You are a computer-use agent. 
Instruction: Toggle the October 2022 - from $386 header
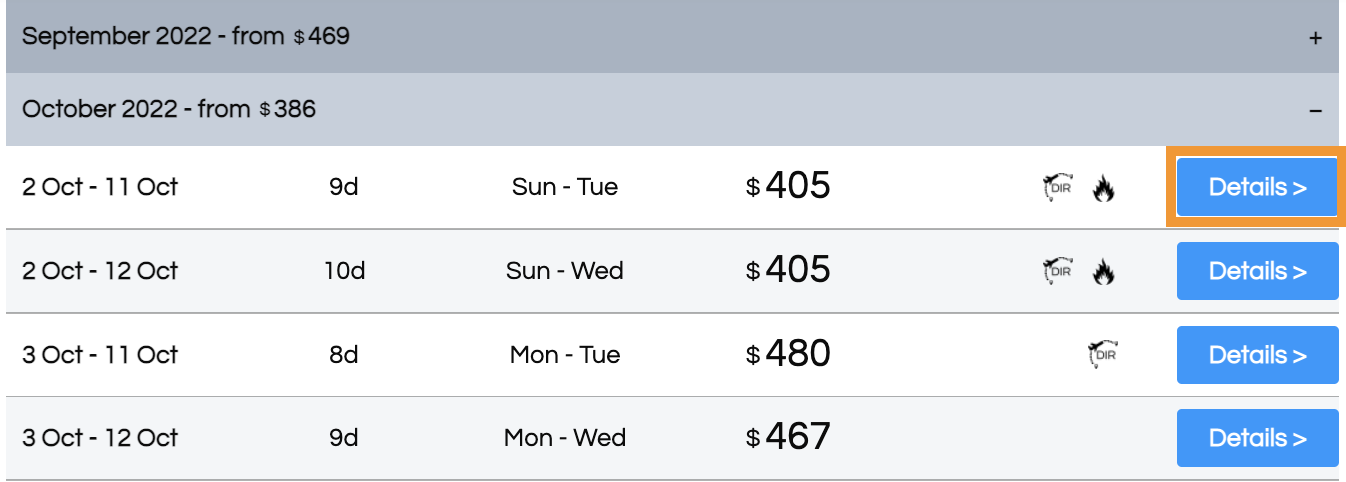(672, 109)
